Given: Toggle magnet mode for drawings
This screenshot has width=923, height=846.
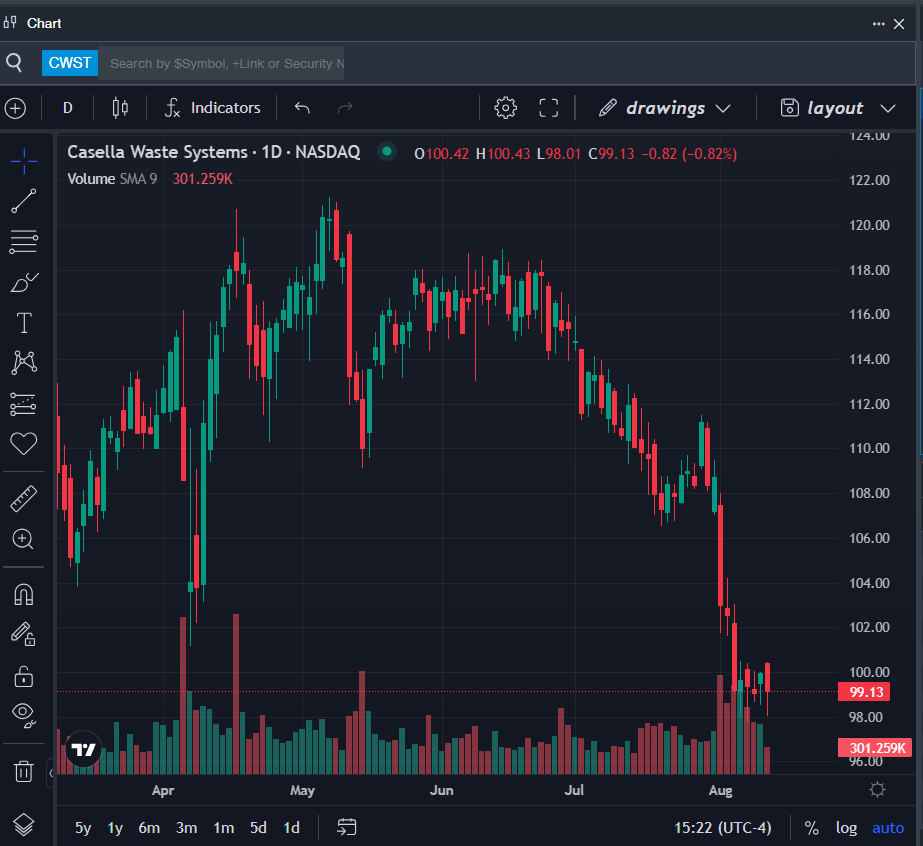Looking at the screenshot, I should pos(23,594).
